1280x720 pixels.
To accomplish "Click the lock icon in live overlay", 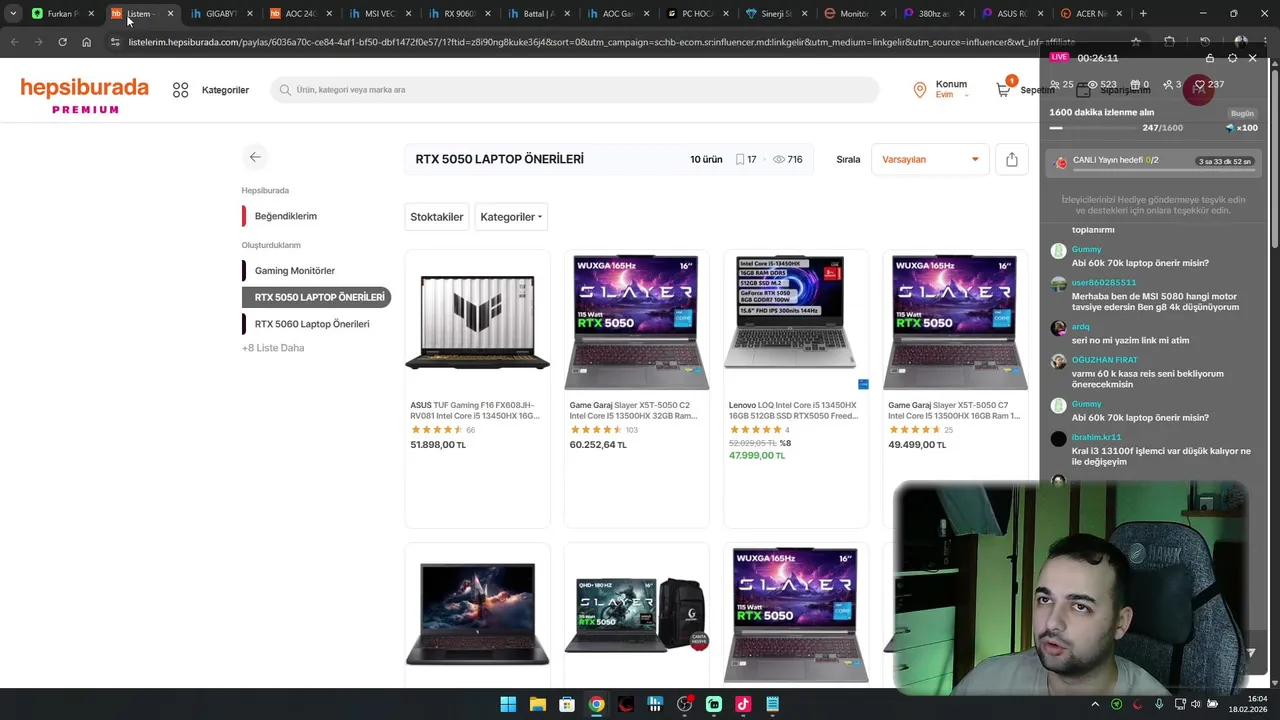I will point(1210,58).
